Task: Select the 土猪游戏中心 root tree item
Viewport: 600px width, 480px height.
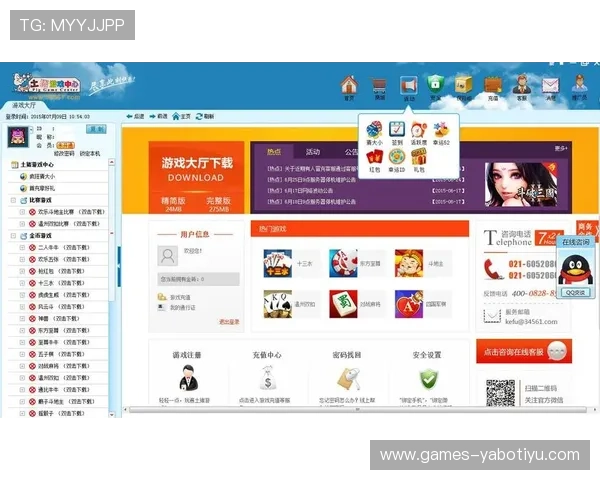Action: coord(37,165)
